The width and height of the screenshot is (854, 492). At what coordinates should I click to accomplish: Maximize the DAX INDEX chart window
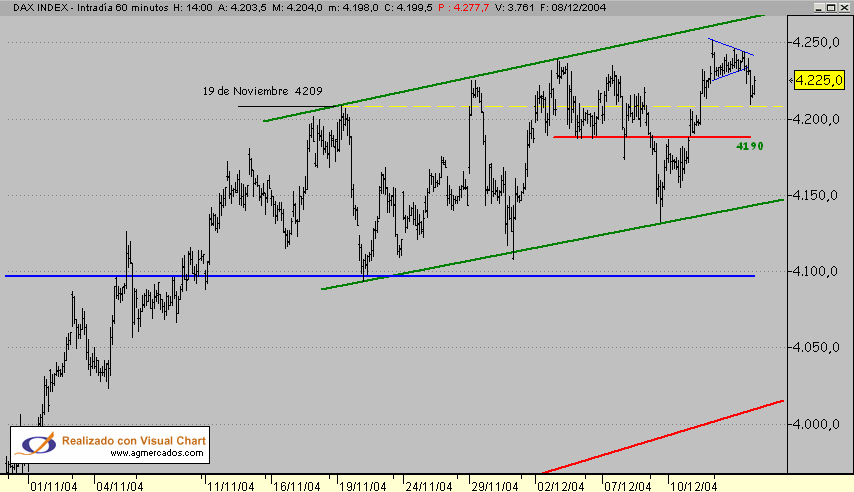pyautogui.click(x=831, y=8)
